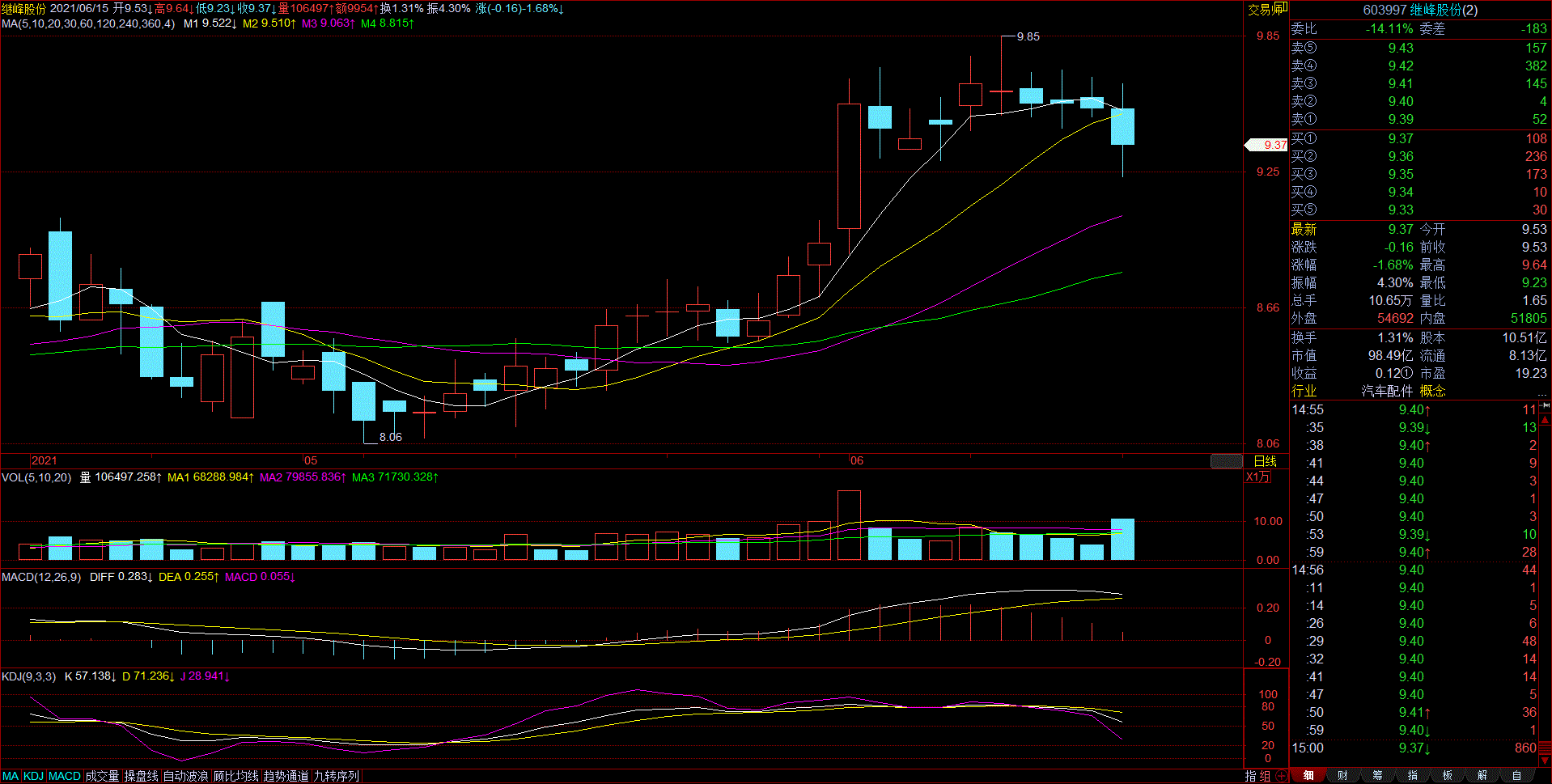Open the 筹 chip distribution tab
The width and height of the screenshot is (1552, 784).
tap(1378, 776)
